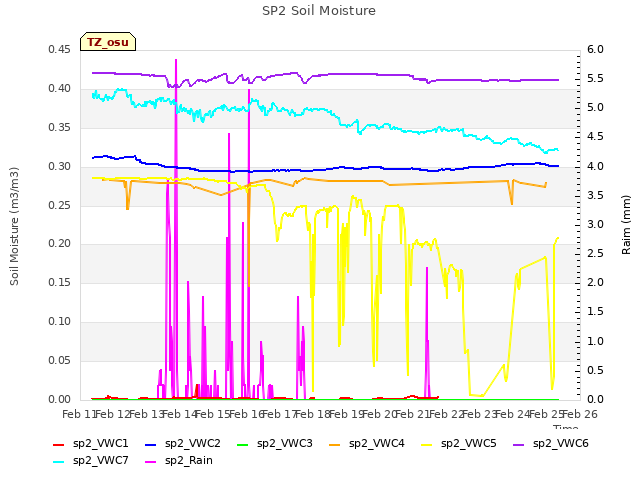Screen dimensions: 640x480
Task: Click the 0.20 left axis tick label
Action: point(59,244)
